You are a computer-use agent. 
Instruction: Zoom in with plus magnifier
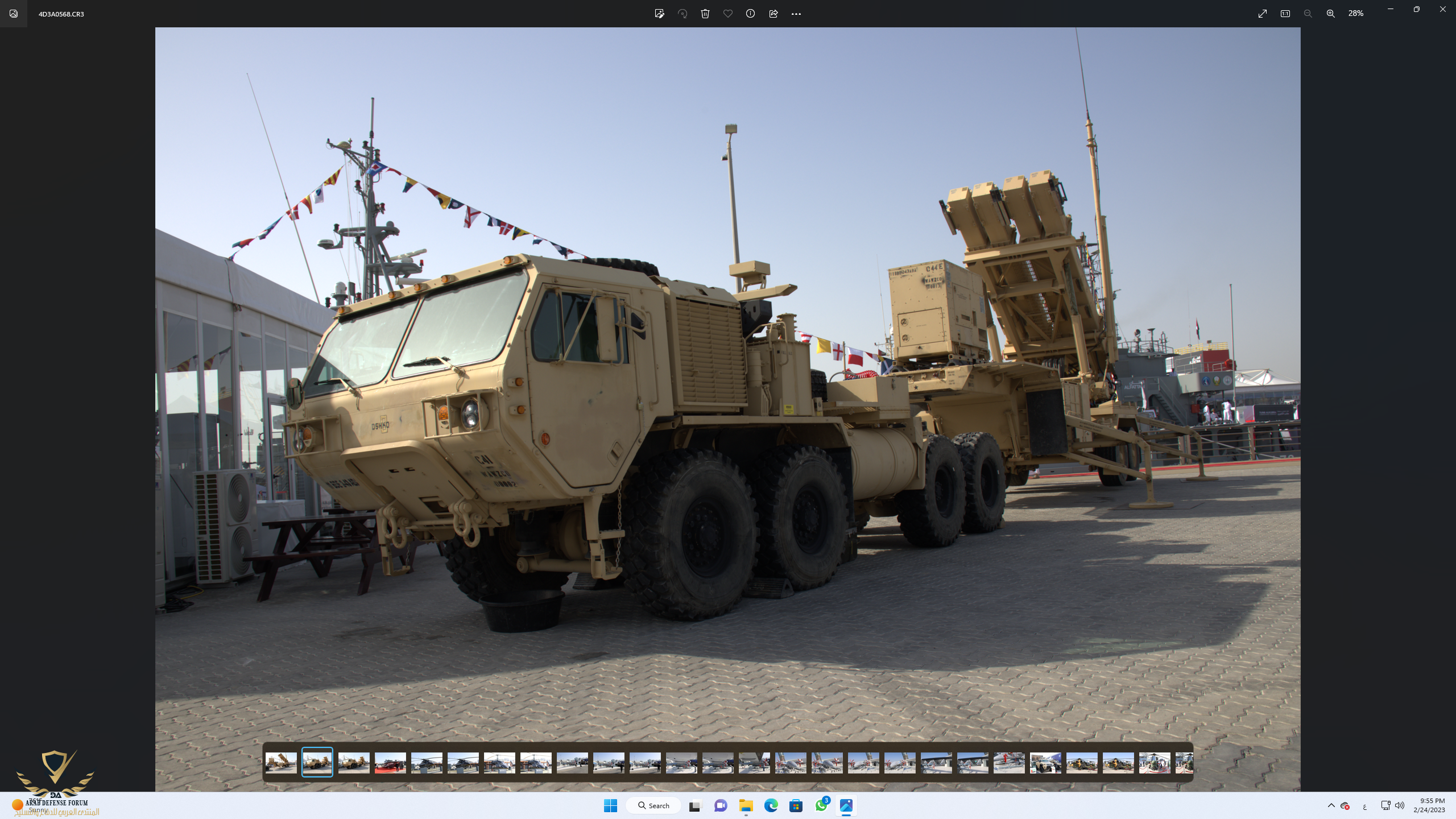pyautogui.click(x=1331, y=14)
